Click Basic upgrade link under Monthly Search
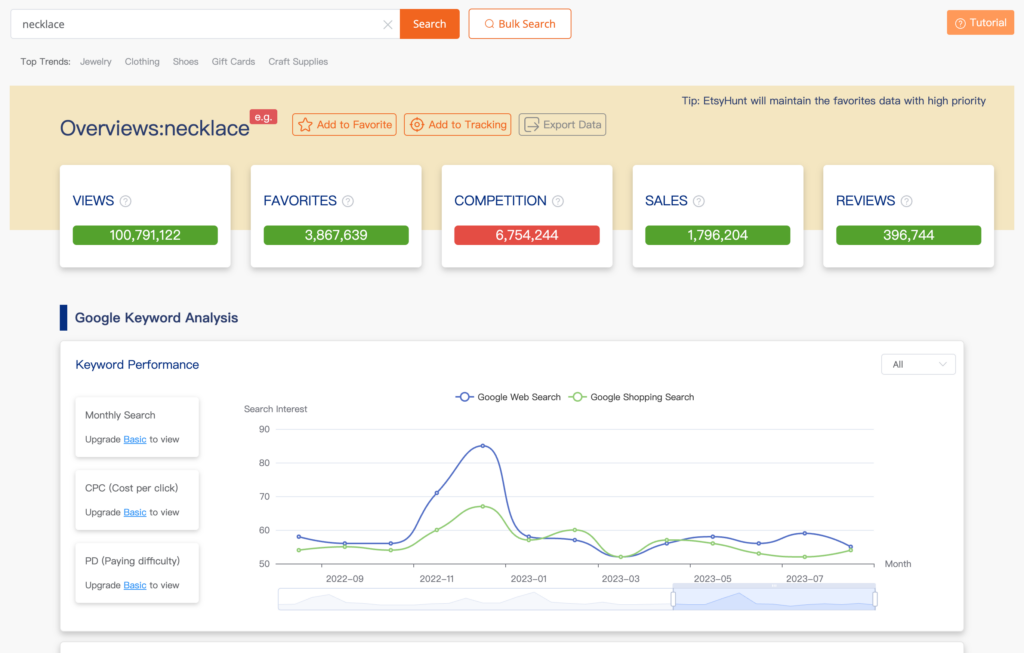 coord(135,440)
